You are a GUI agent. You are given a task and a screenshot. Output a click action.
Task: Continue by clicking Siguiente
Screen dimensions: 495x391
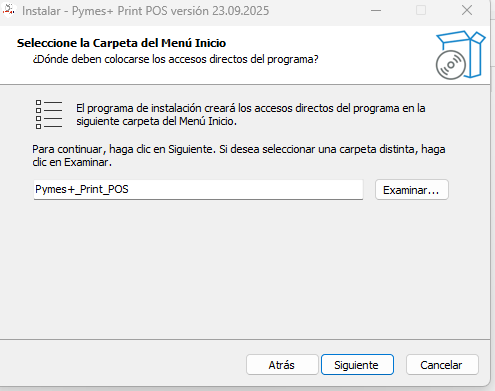click(x=357, y=365)
